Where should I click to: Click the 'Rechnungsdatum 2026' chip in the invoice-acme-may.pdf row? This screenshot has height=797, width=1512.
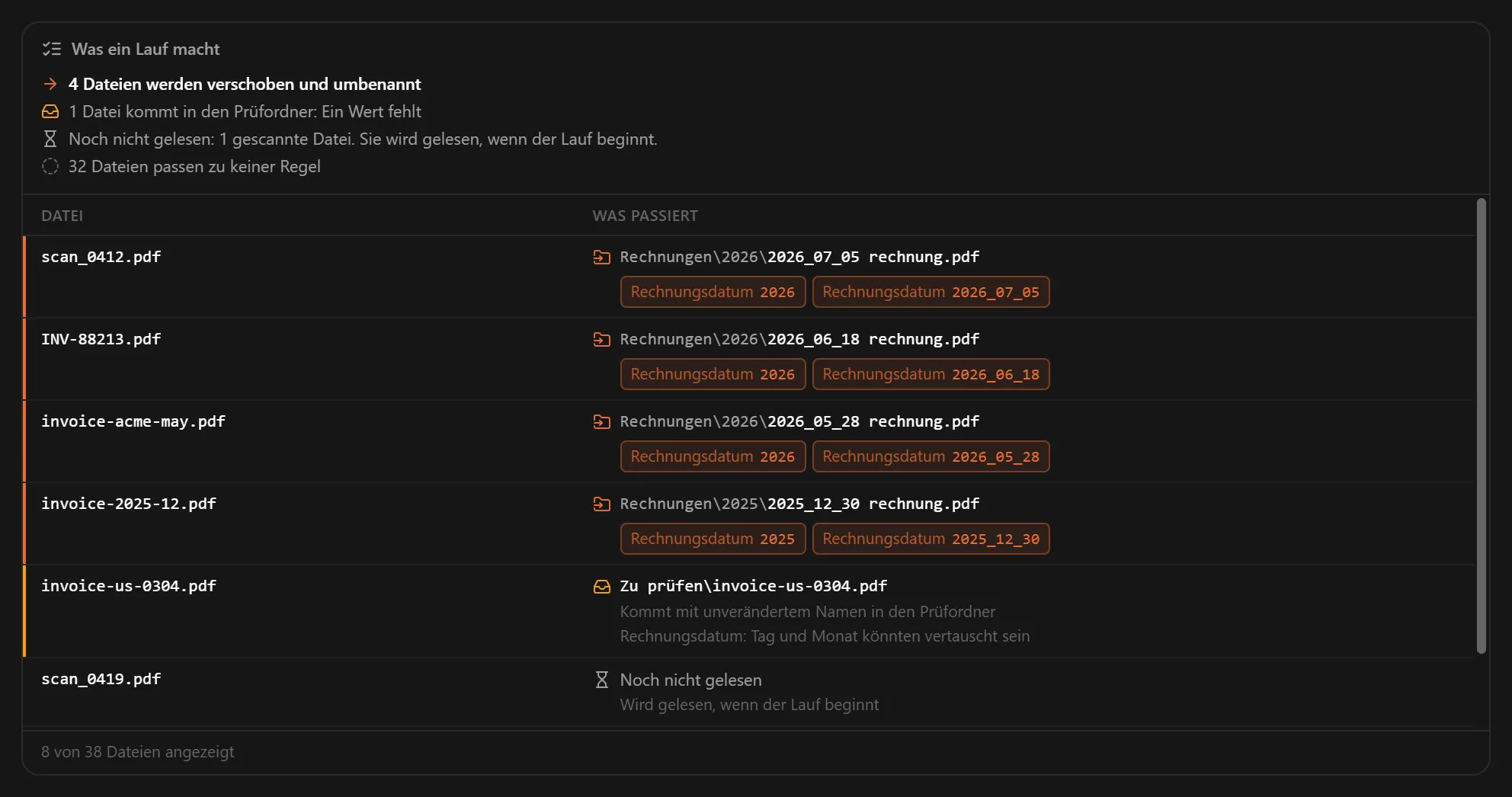[x=713, y=456]
